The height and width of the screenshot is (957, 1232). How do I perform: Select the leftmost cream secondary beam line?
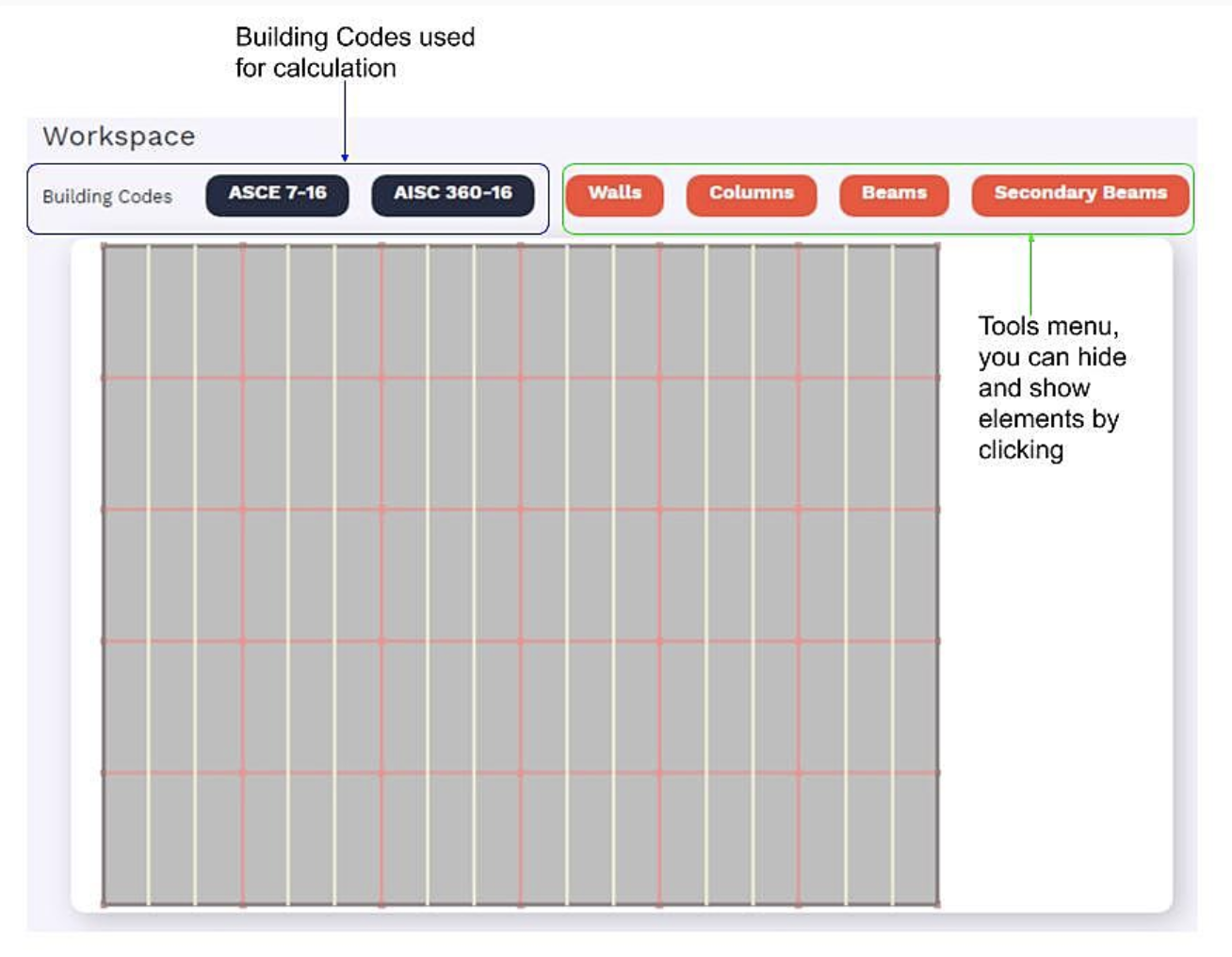(149, 575)
